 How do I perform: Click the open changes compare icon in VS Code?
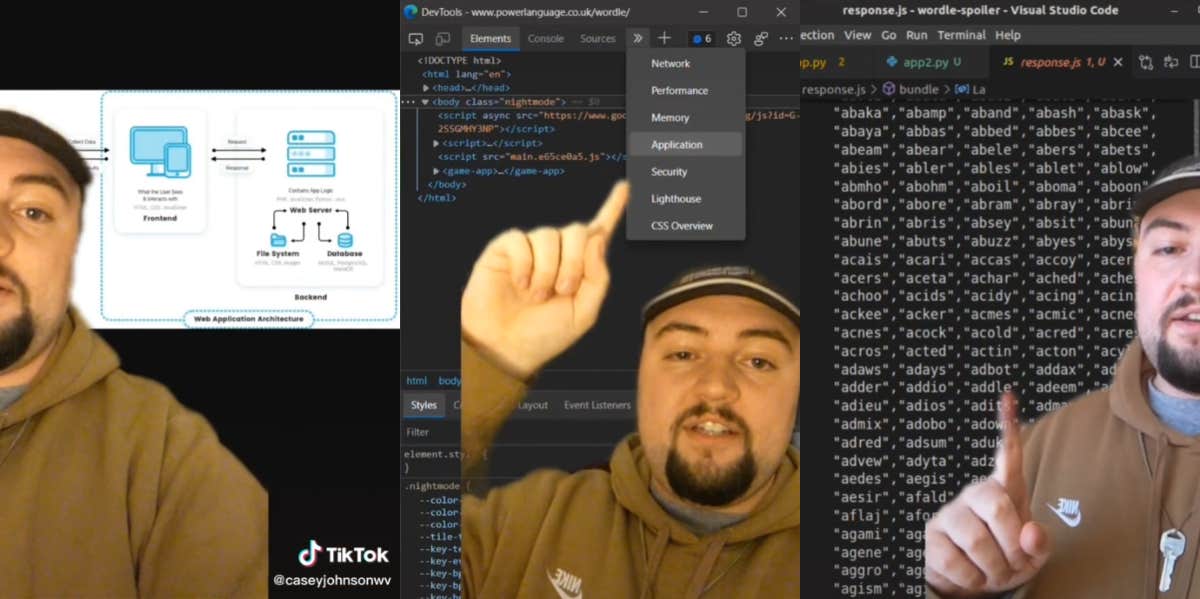point(1147,62)
